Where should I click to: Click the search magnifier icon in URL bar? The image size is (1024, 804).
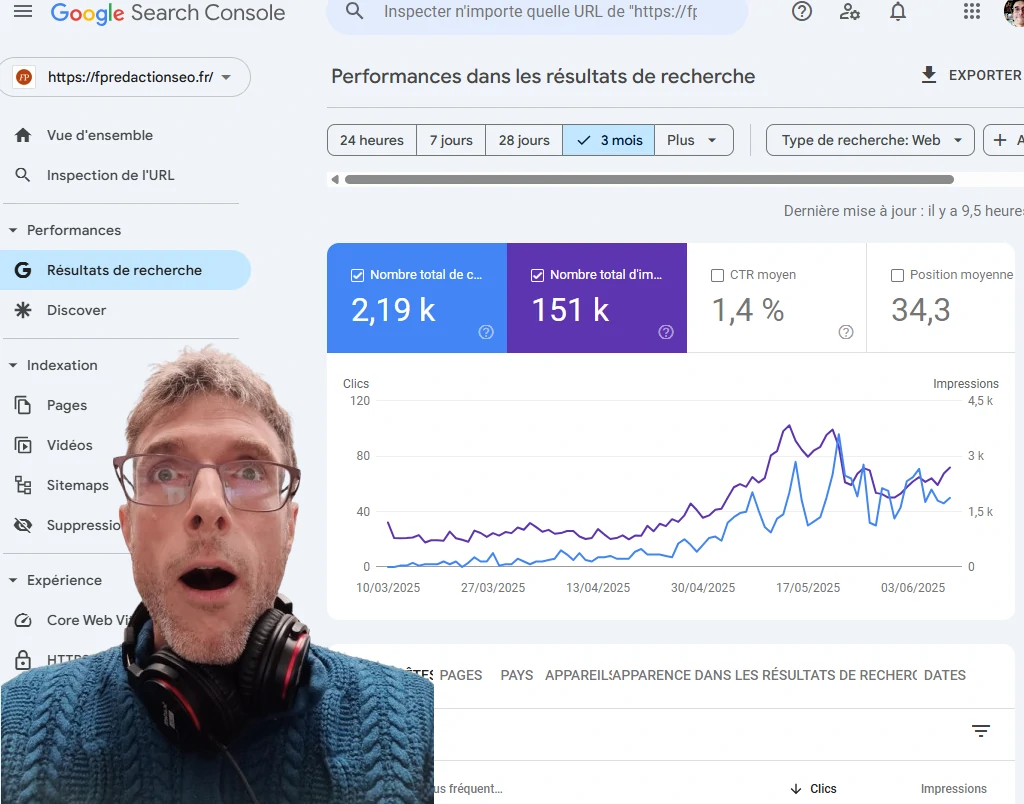point(355,11)
